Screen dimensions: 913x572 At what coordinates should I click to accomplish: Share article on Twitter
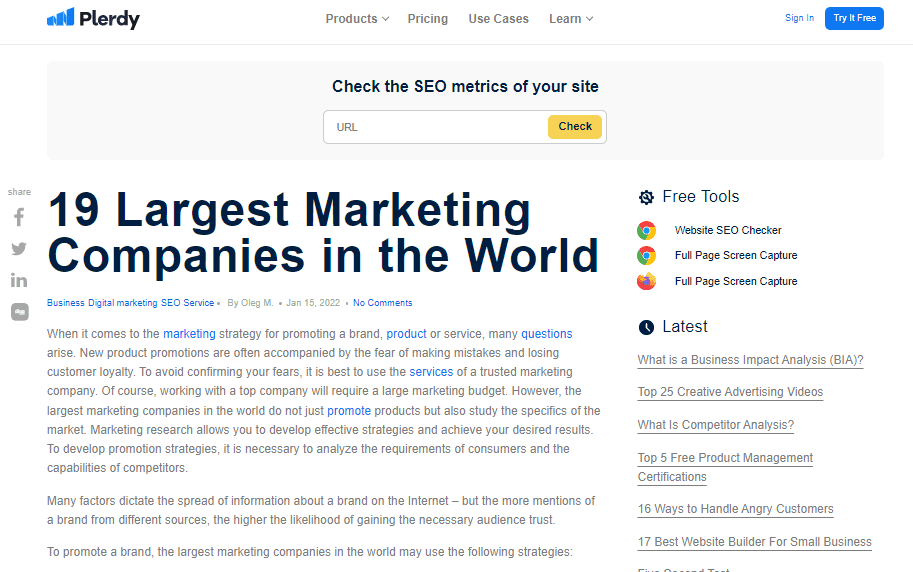click(19, 249)
